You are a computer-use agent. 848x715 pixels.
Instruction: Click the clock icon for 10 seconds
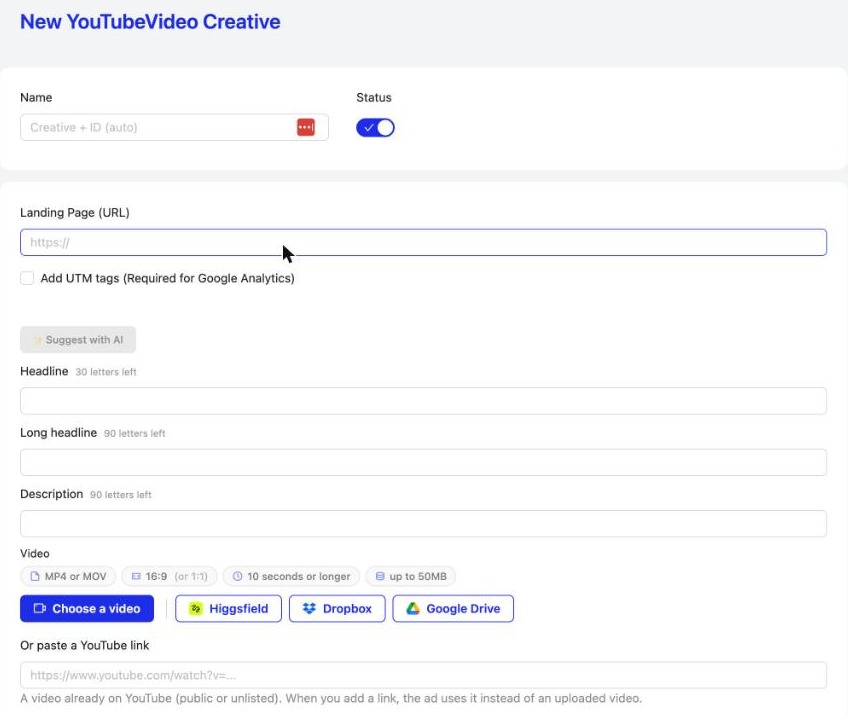pyautogui.click(x=237, y=576)
